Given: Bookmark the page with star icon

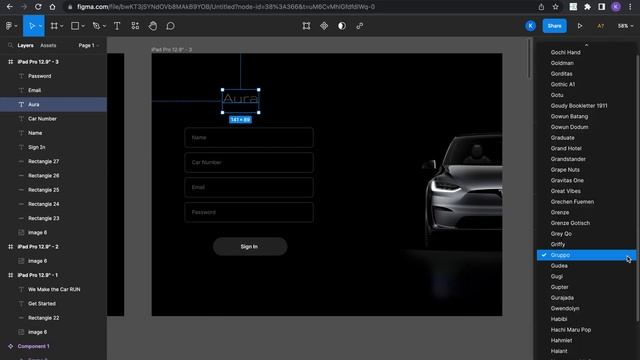Looking at the screenshot, I should 556,7.
